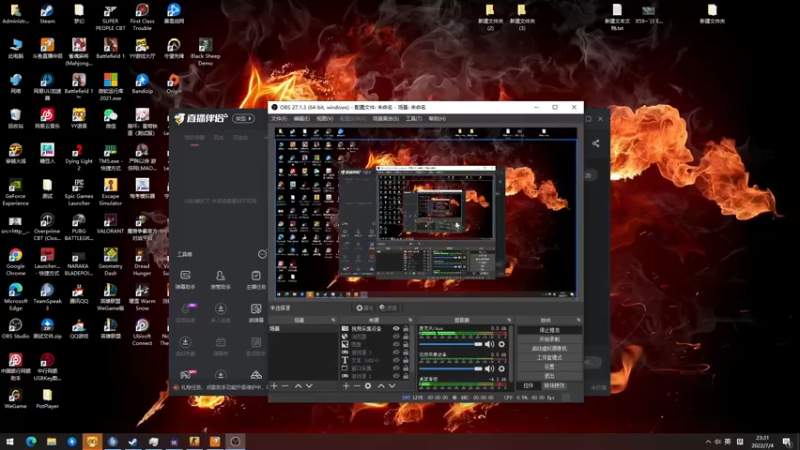Viewport: 800px width, 450px height.
Task: Move source down in Sources toolbar
Action: [x=392, y=386]
